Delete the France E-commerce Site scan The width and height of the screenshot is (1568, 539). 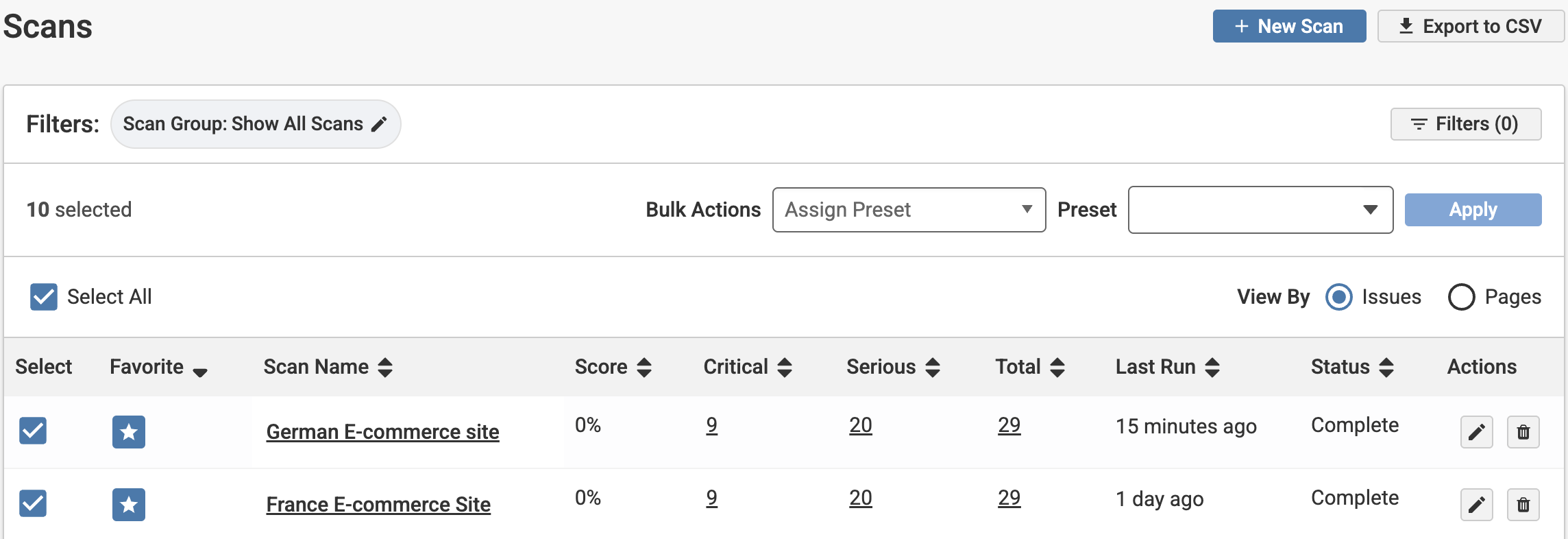click(1523, 505)
